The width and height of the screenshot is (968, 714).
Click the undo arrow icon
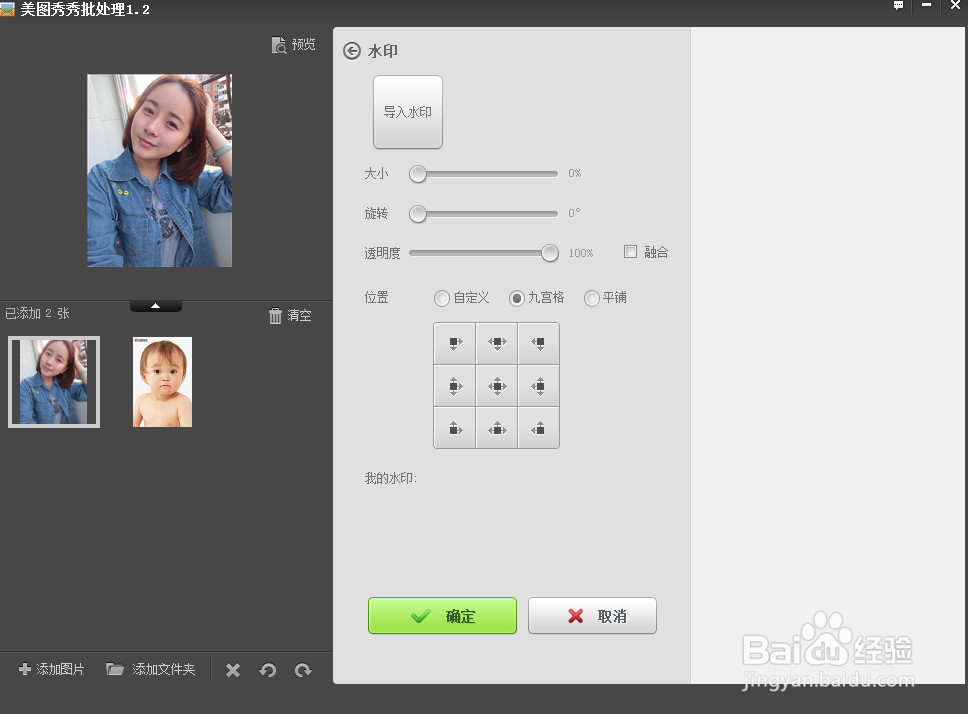click(267, 670)
